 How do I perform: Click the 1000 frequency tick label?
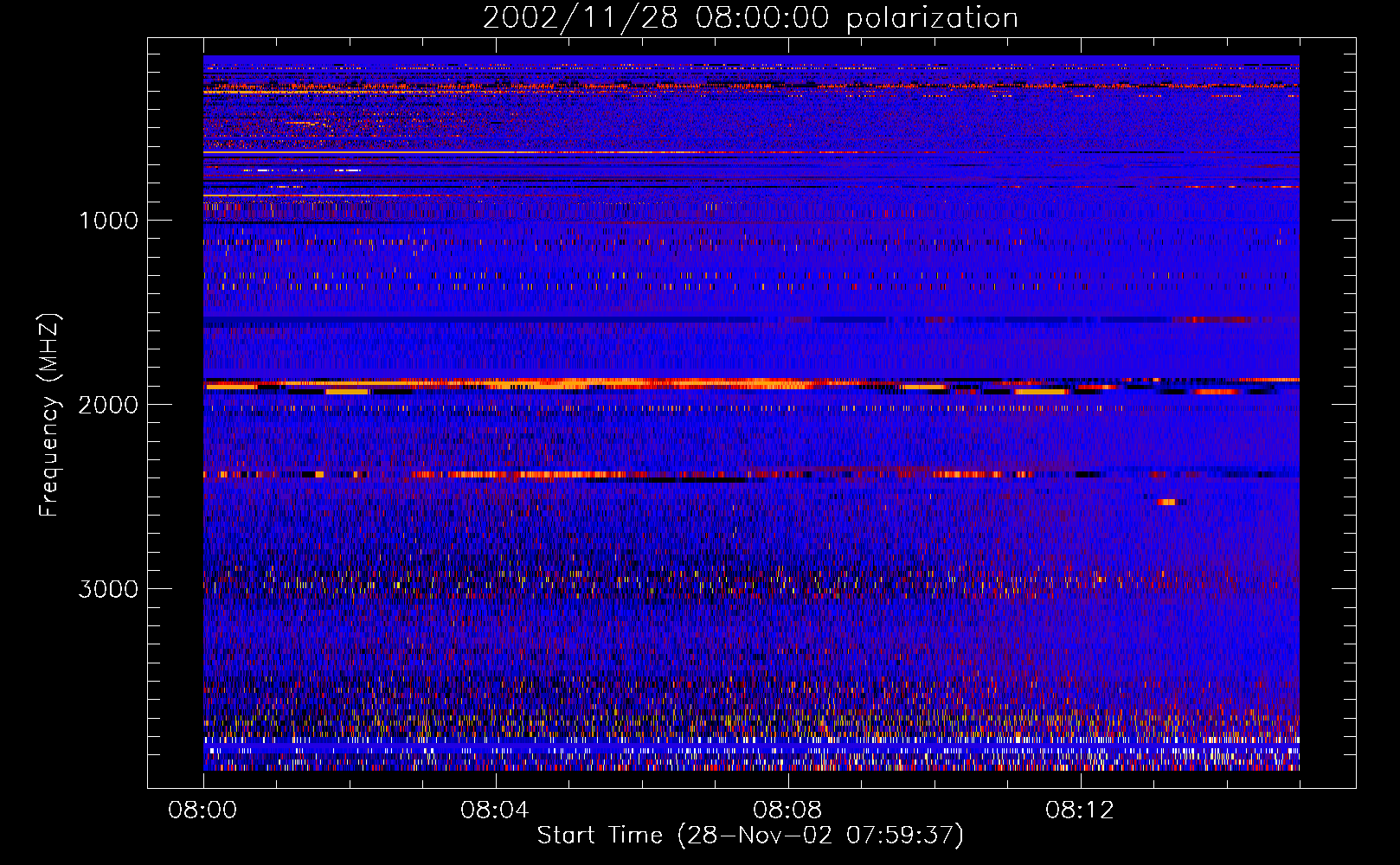click(x=108, y=221)
